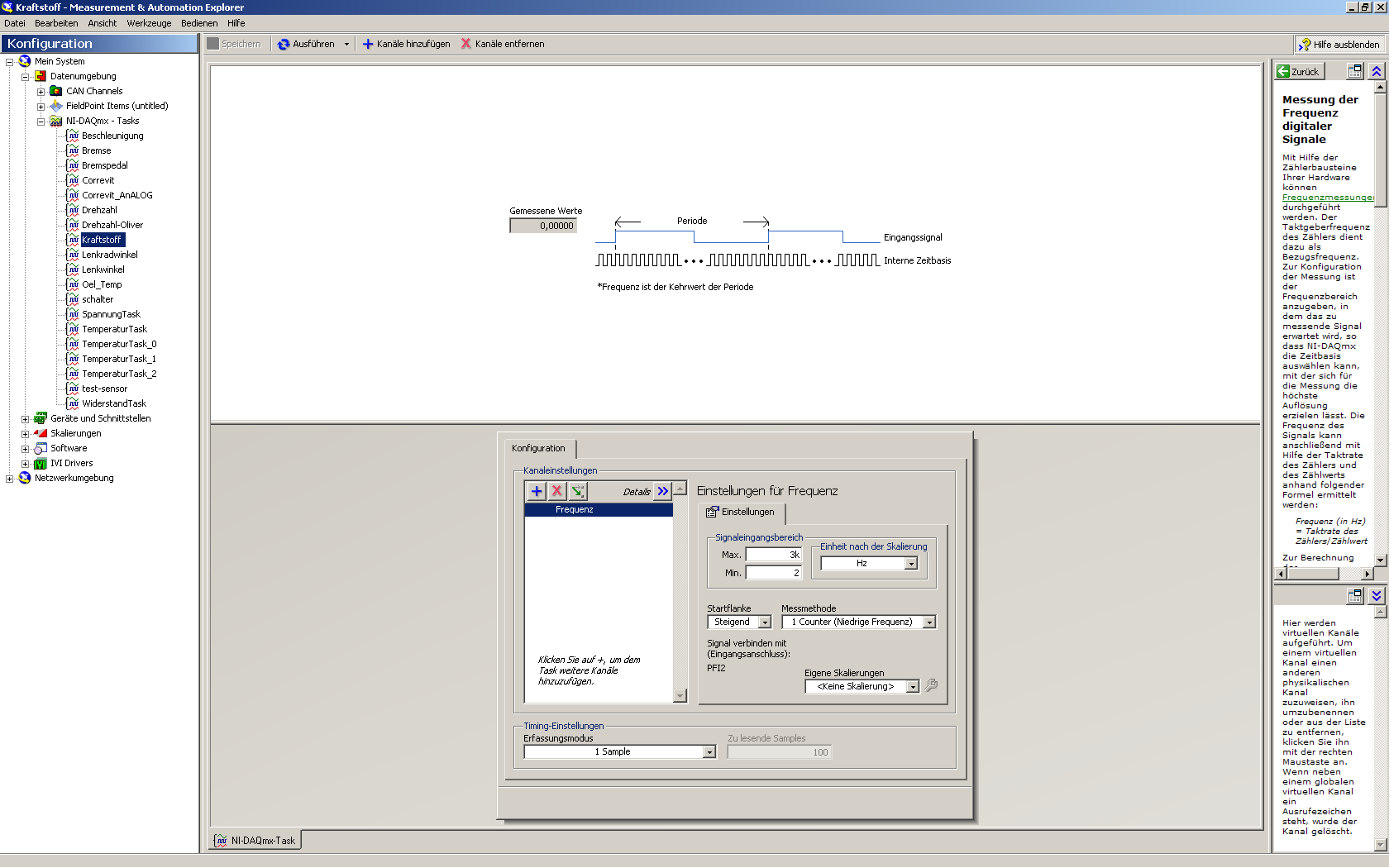This screenshot has width=1389, height=868.
Task: Click the Hilfe ausblenden help button
Action: (1340, 45)
